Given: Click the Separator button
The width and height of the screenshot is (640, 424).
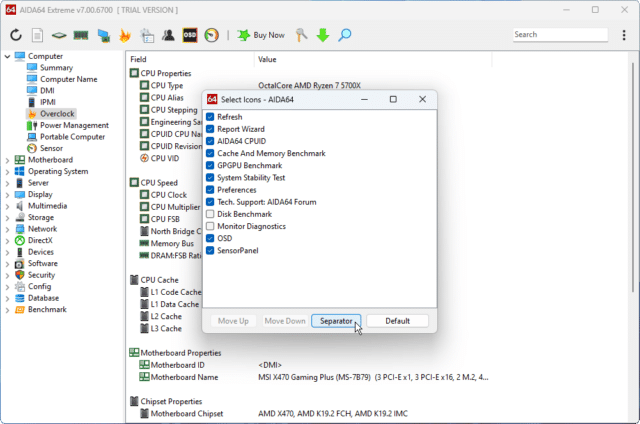Looking at the screenshot, I should pyautogui.click(x=336, y=321).
